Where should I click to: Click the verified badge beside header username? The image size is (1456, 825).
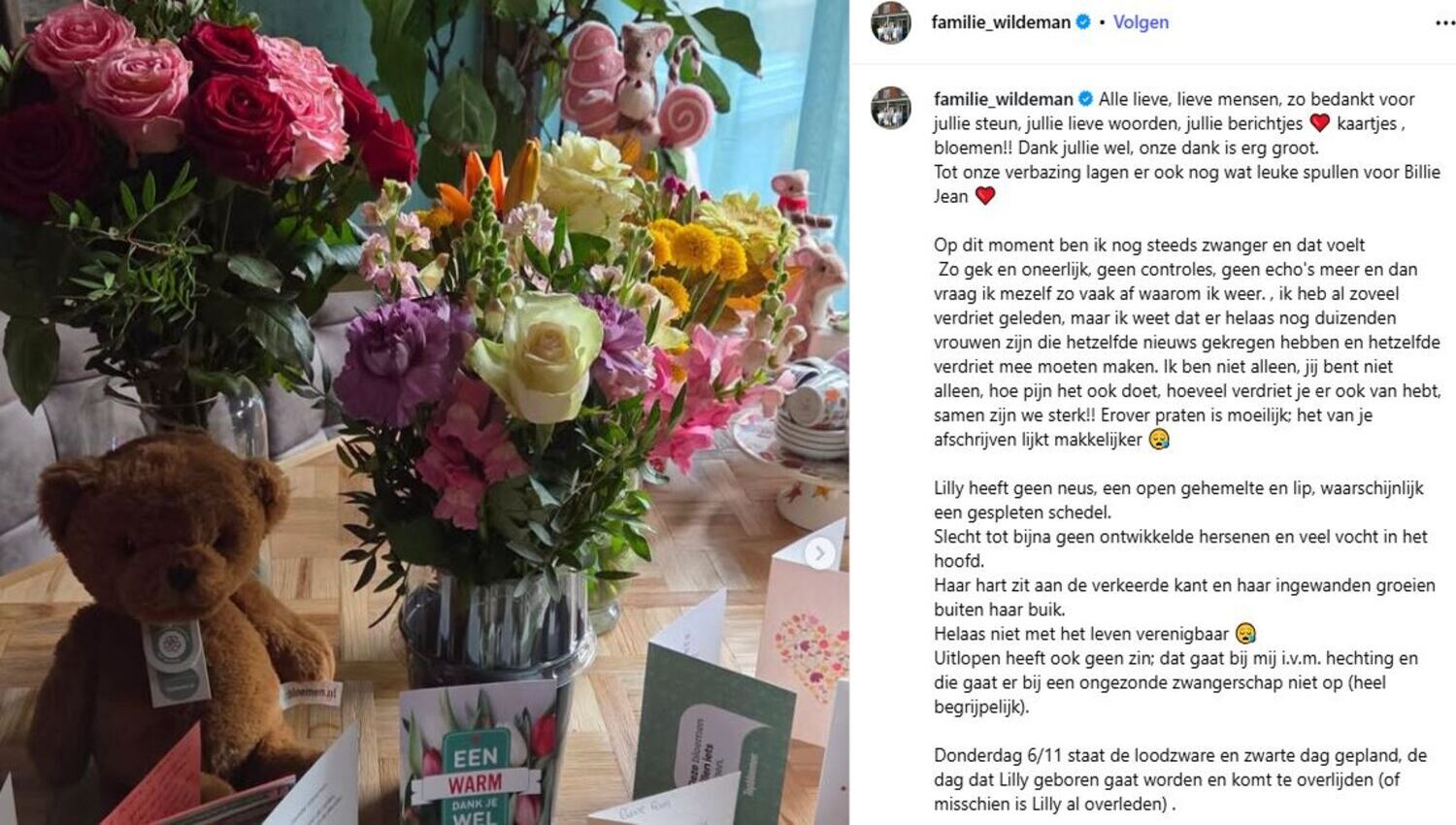pos(1083,21)
